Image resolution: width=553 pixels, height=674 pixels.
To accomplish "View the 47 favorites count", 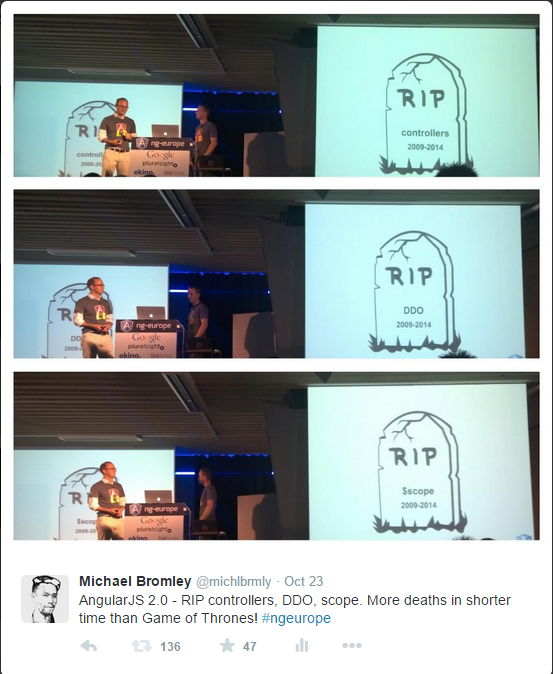I will pos(250,646).
